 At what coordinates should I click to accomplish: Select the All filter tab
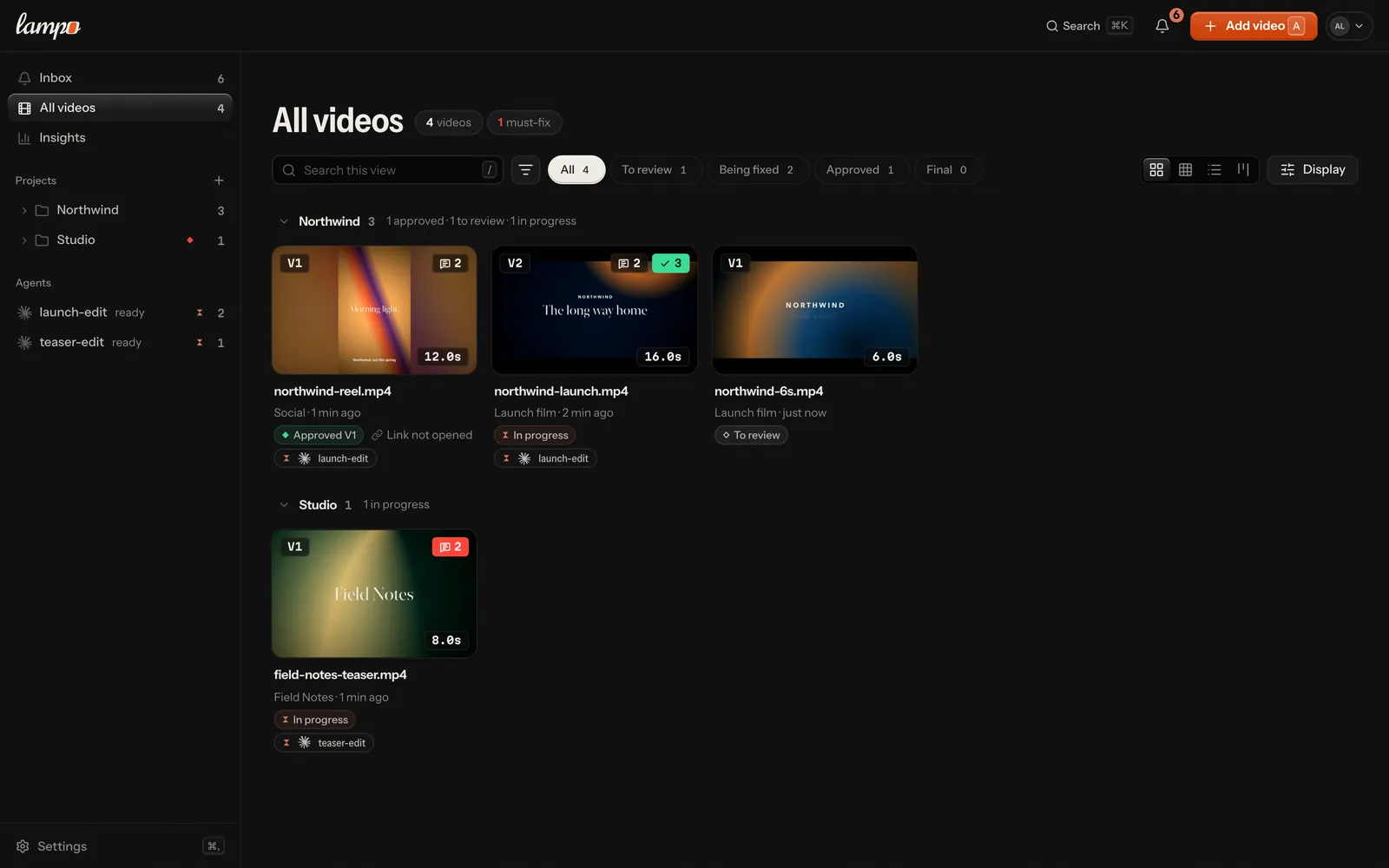pyautogui.click(x=576, y=170)
